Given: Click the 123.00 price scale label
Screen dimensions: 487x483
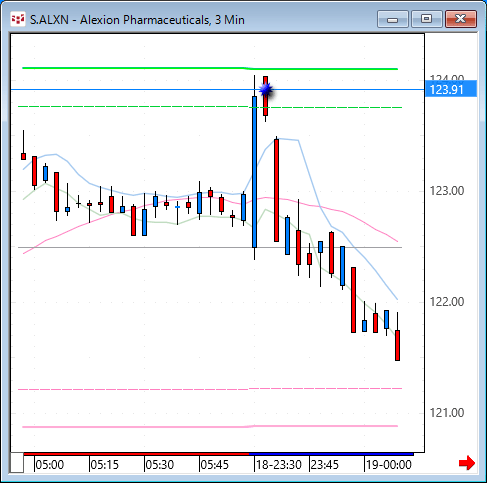Looking at the screenshot, I should (x=447, y=191).
